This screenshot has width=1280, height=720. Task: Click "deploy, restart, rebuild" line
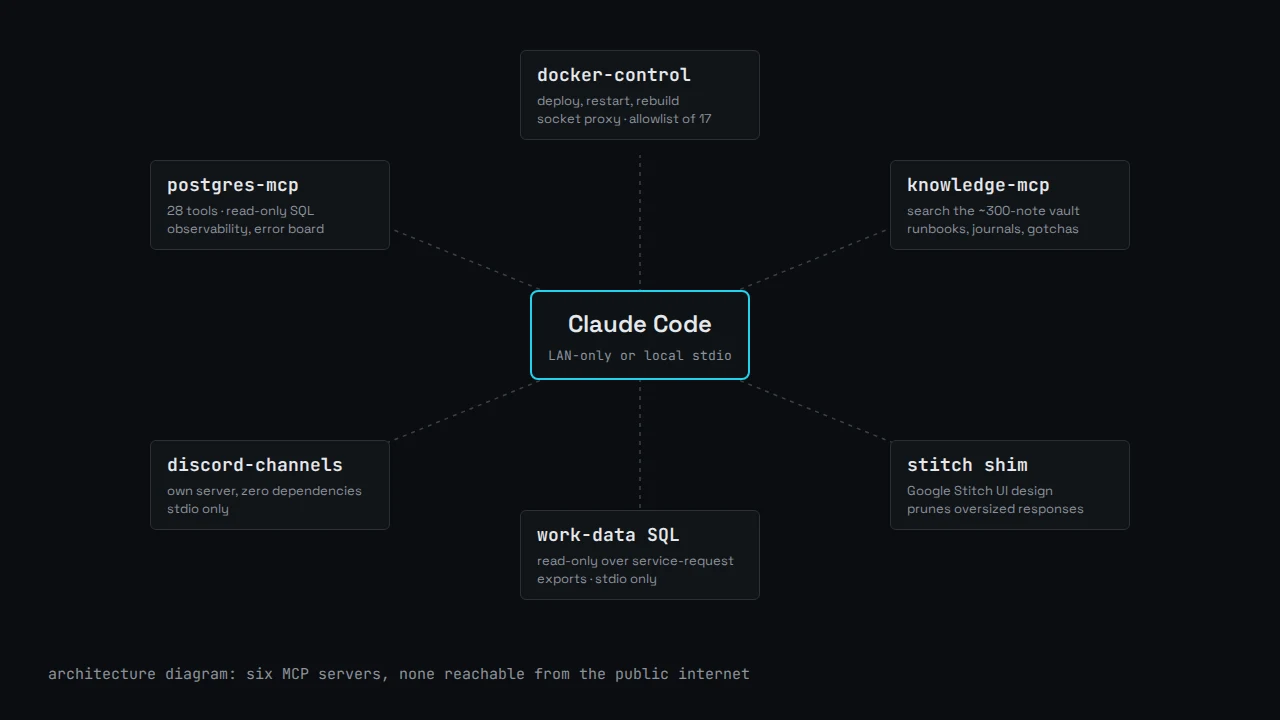[608, 101]
